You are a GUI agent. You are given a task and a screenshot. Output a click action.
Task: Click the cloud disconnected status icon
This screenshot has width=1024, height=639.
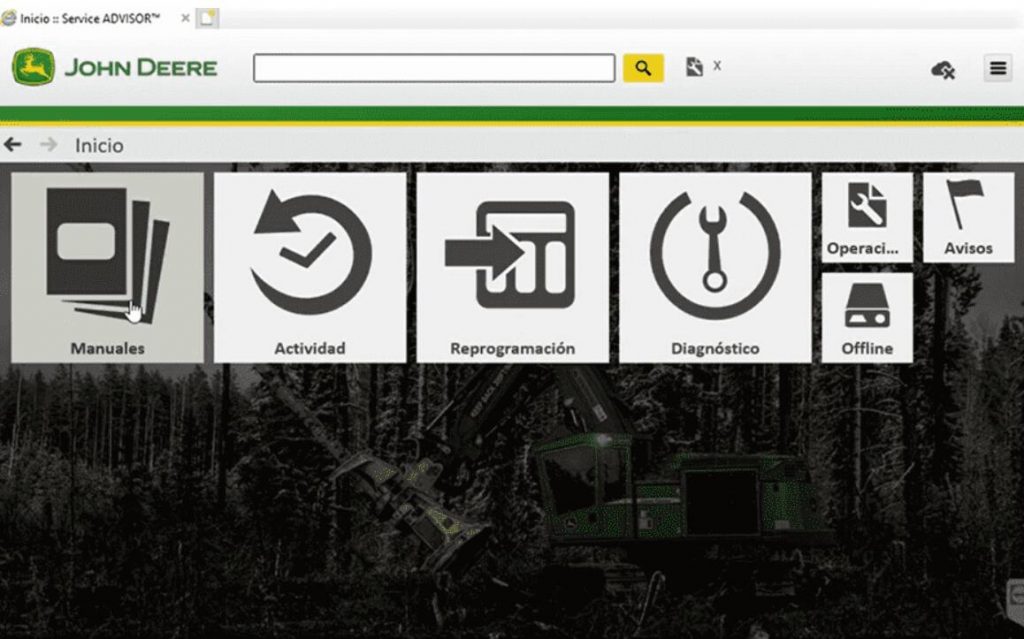pyautogui.click(x=942, y=69)
